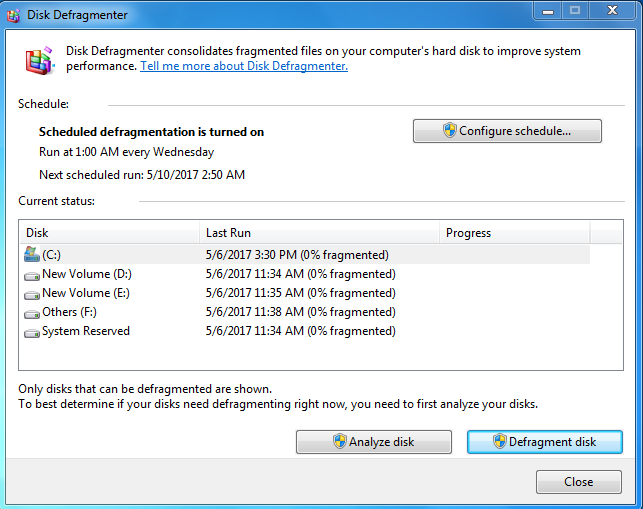Click the Analyze disk button

pos(374,442)
